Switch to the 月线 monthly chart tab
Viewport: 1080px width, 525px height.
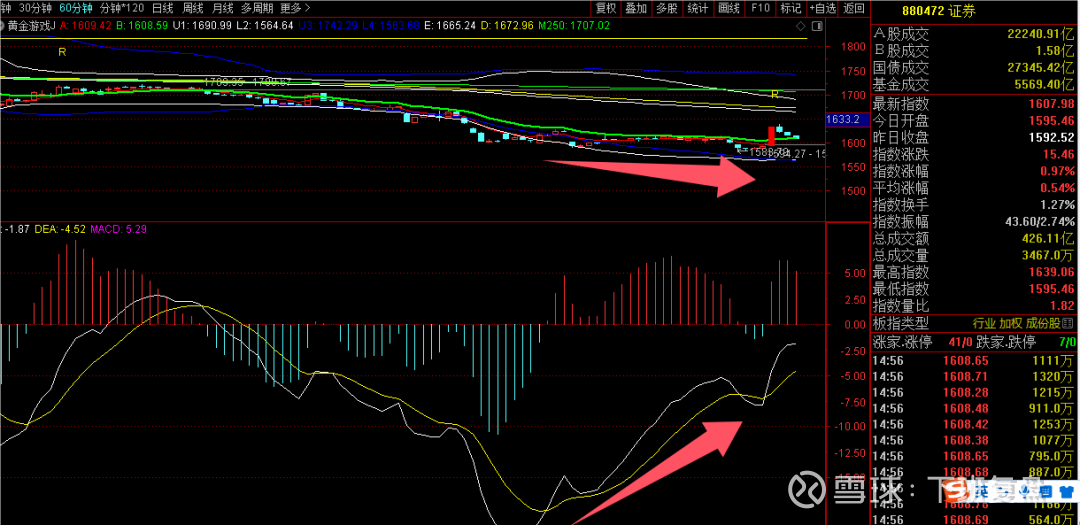[222, 8]
